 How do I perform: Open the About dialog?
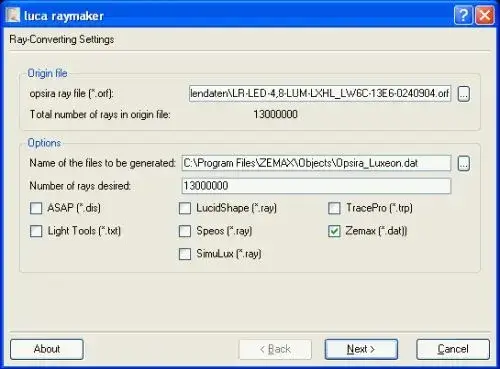click(47, 349)
